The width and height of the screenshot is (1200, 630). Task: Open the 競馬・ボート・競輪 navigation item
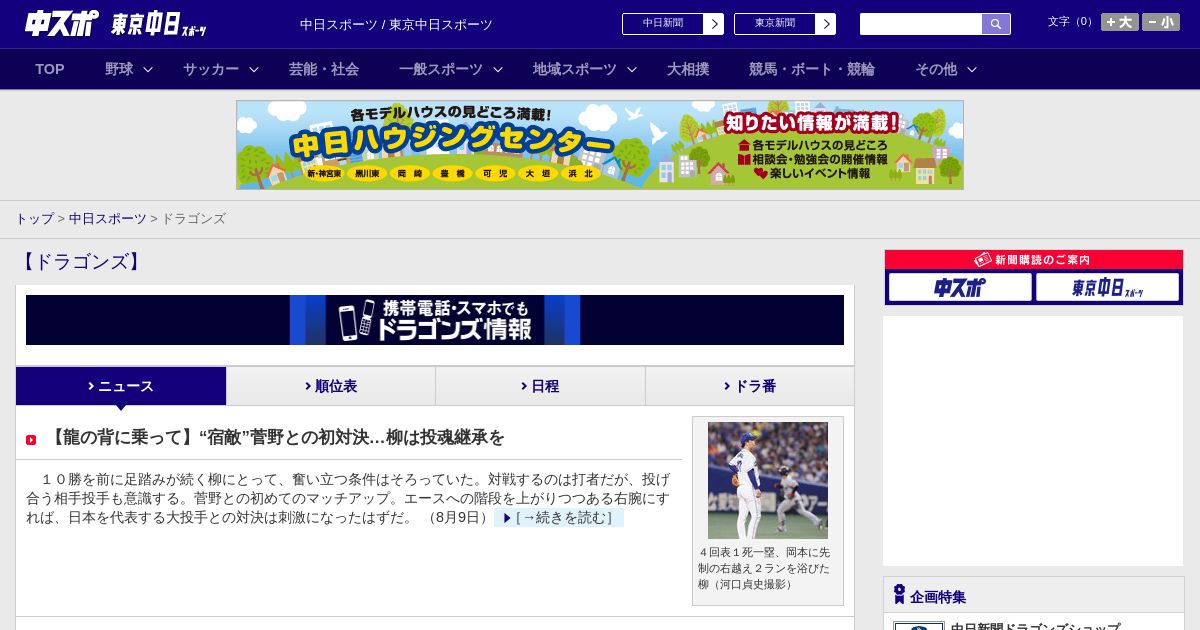pyautogui.click(x=812, y=69)
